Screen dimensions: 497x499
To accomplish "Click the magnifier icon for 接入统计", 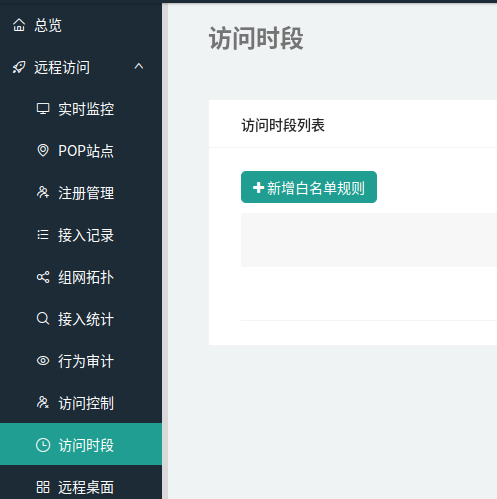I will pyautogui.click(x=43, y=319).
